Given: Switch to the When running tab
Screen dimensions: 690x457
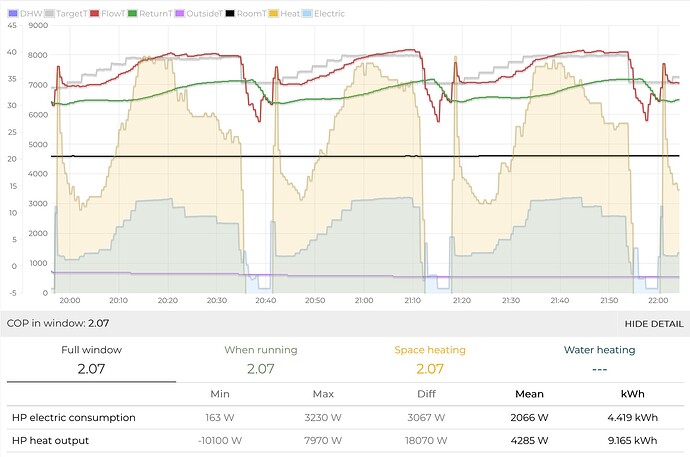Looking at the screenshot, I should pos(260,359).
